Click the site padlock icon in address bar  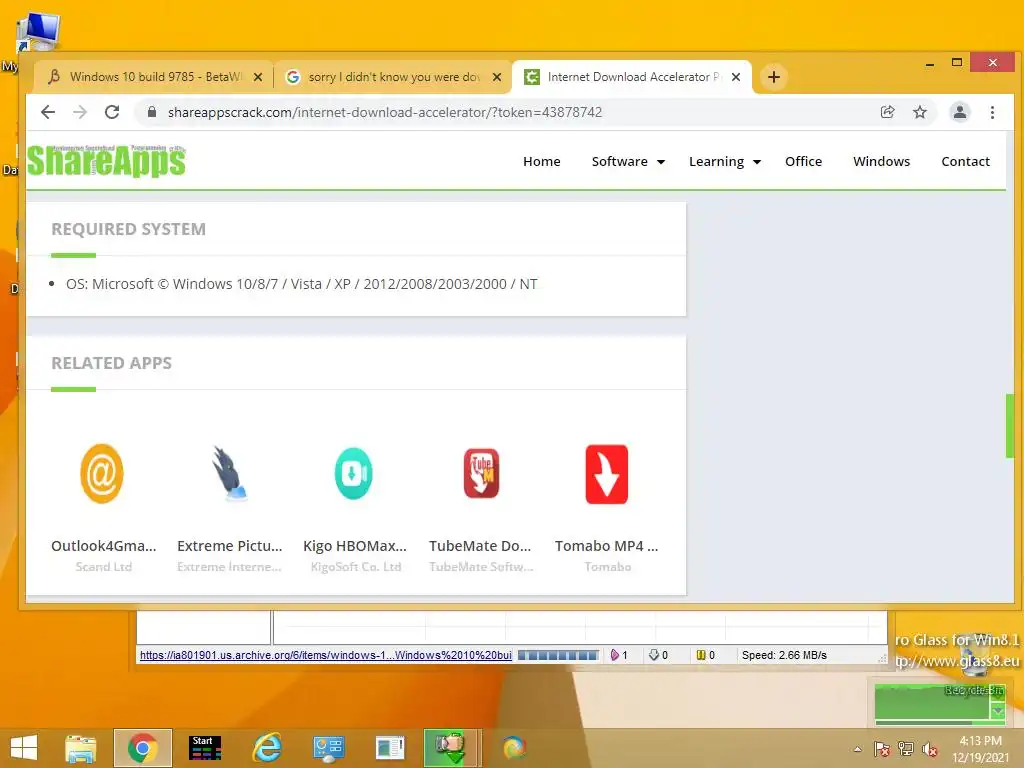[x=152, y=112]
